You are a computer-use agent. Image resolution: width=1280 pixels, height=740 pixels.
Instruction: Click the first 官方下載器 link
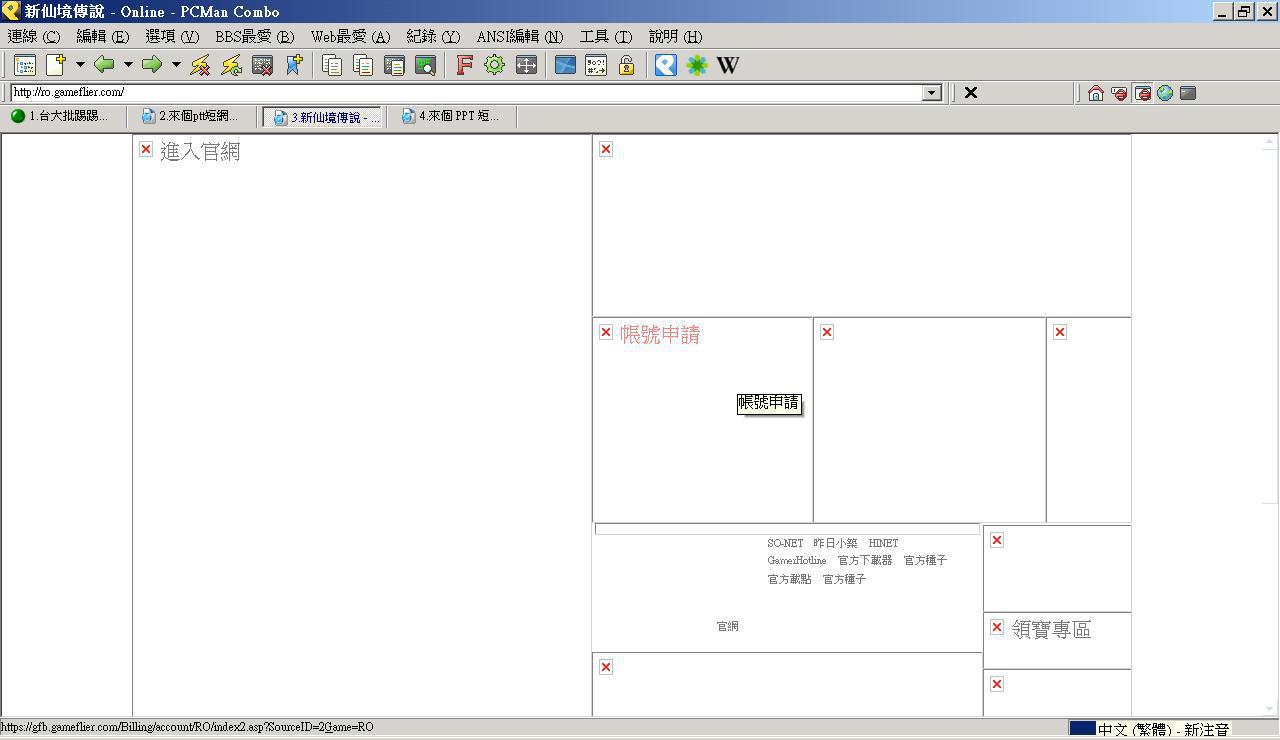865,561
